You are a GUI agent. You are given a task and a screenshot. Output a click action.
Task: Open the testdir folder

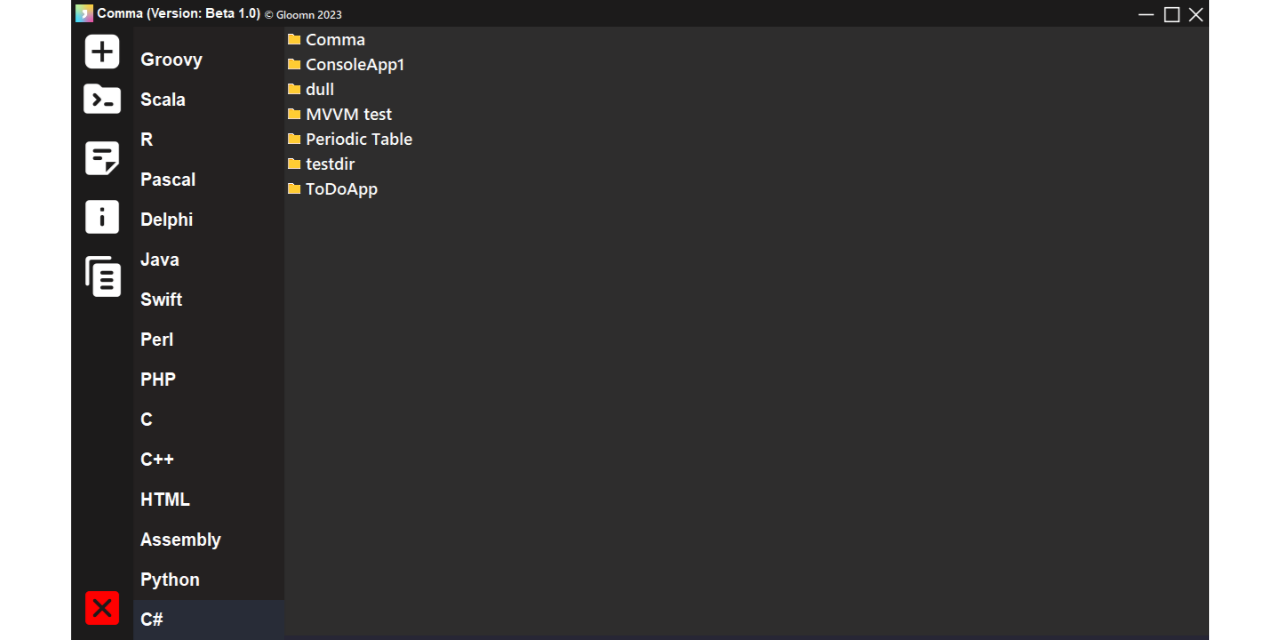point(331,163)
